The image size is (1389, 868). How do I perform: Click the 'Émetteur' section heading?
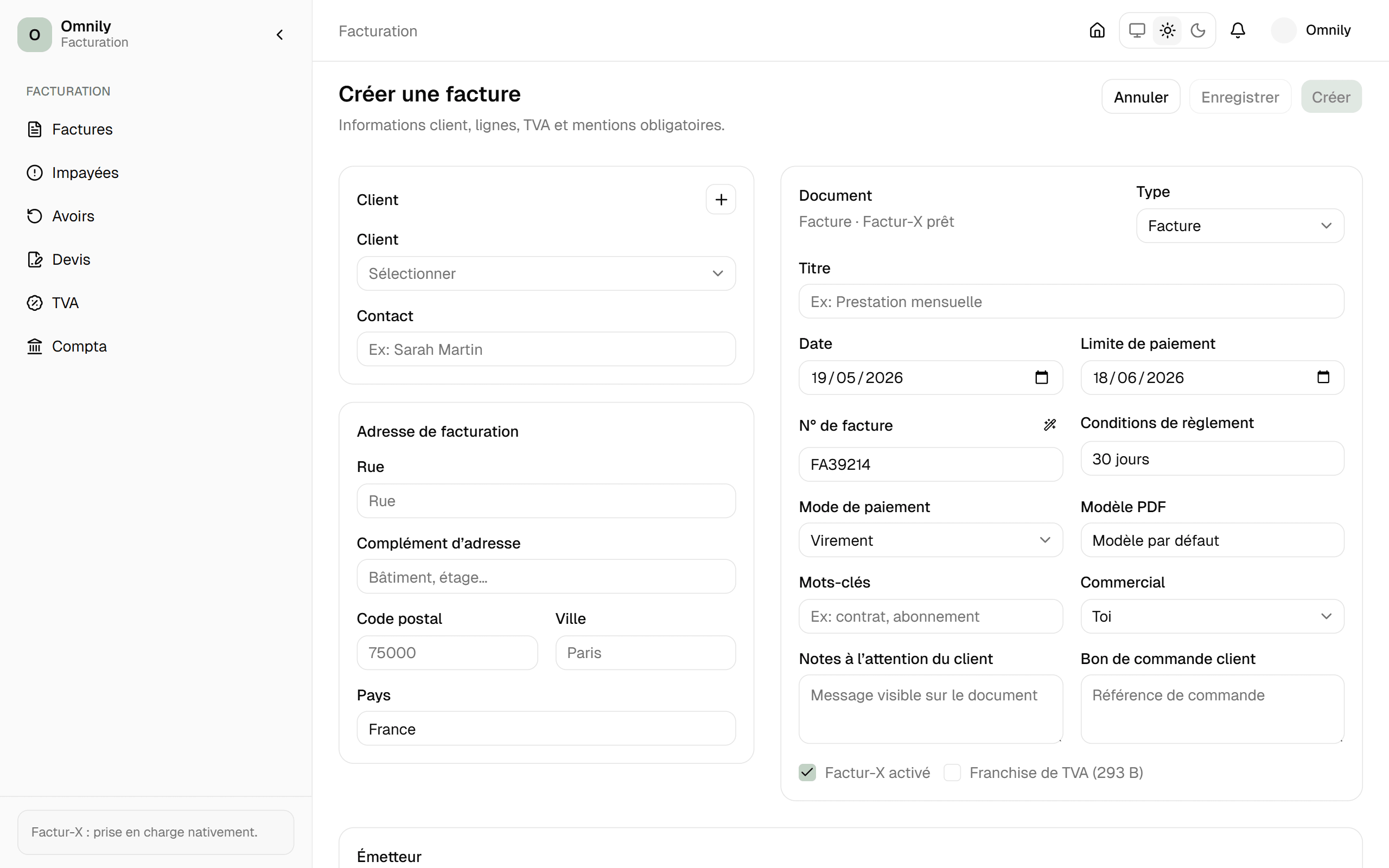tap(389, 857)
